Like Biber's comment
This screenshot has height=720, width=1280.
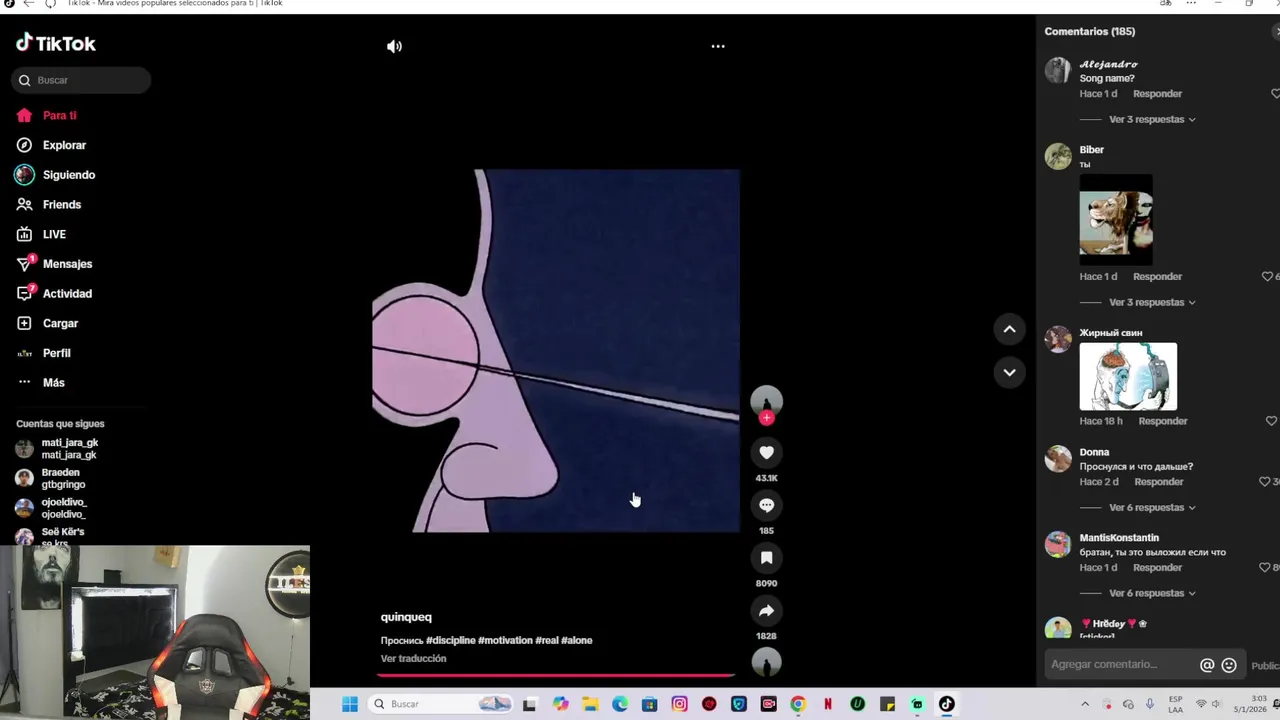click(1267, 276)
